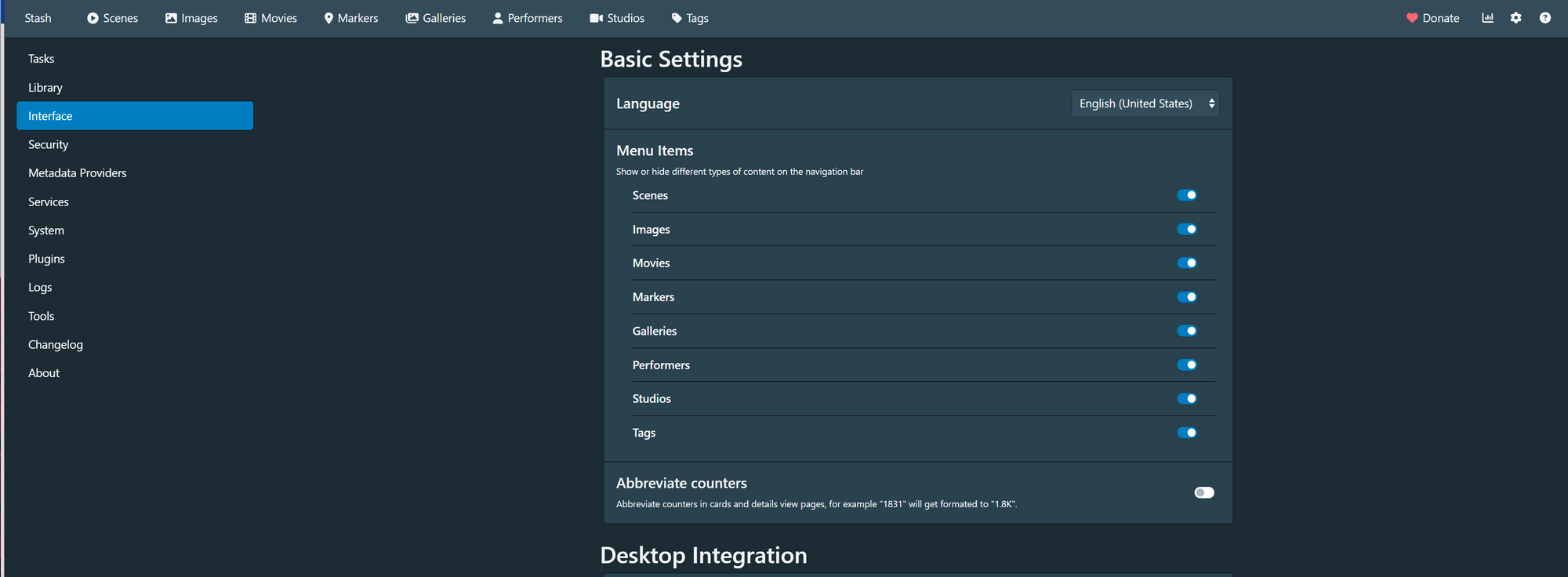1568x577 pixels.
Task: Click the Scenes play icon in navbar
Action: pyautogui.click(x=93, y=18)
